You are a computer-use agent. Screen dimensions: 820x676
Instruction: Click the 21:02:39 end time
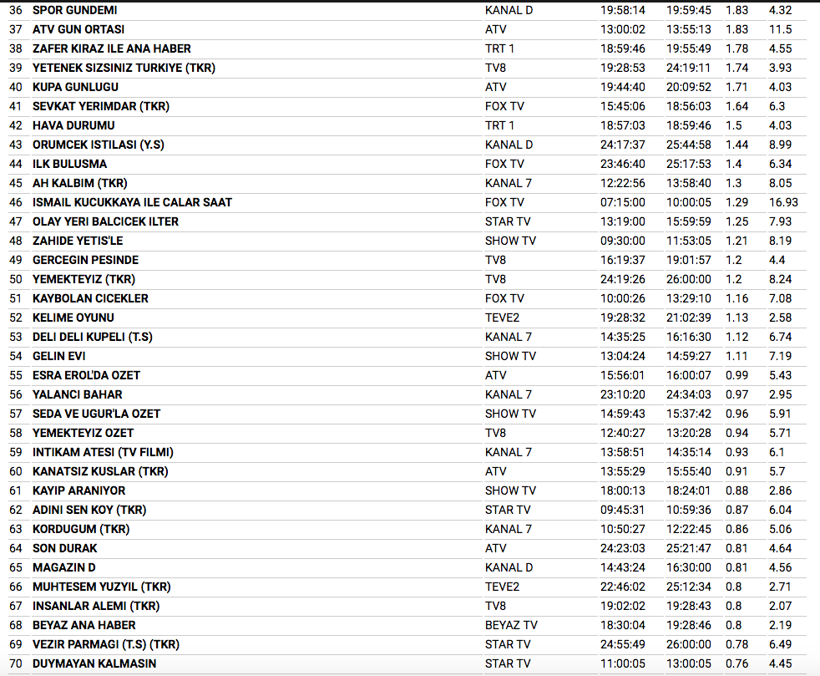(689, 318)
